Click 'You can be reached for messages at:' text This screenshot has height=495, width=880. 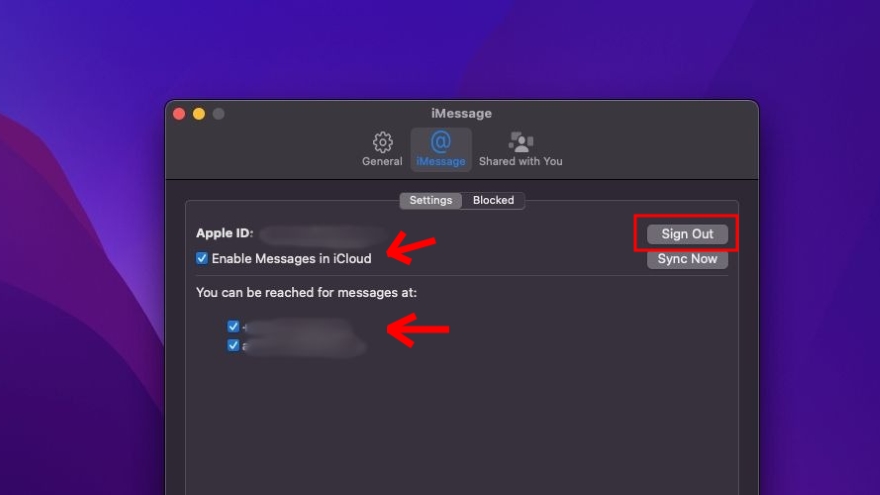[x=306, y=292]
